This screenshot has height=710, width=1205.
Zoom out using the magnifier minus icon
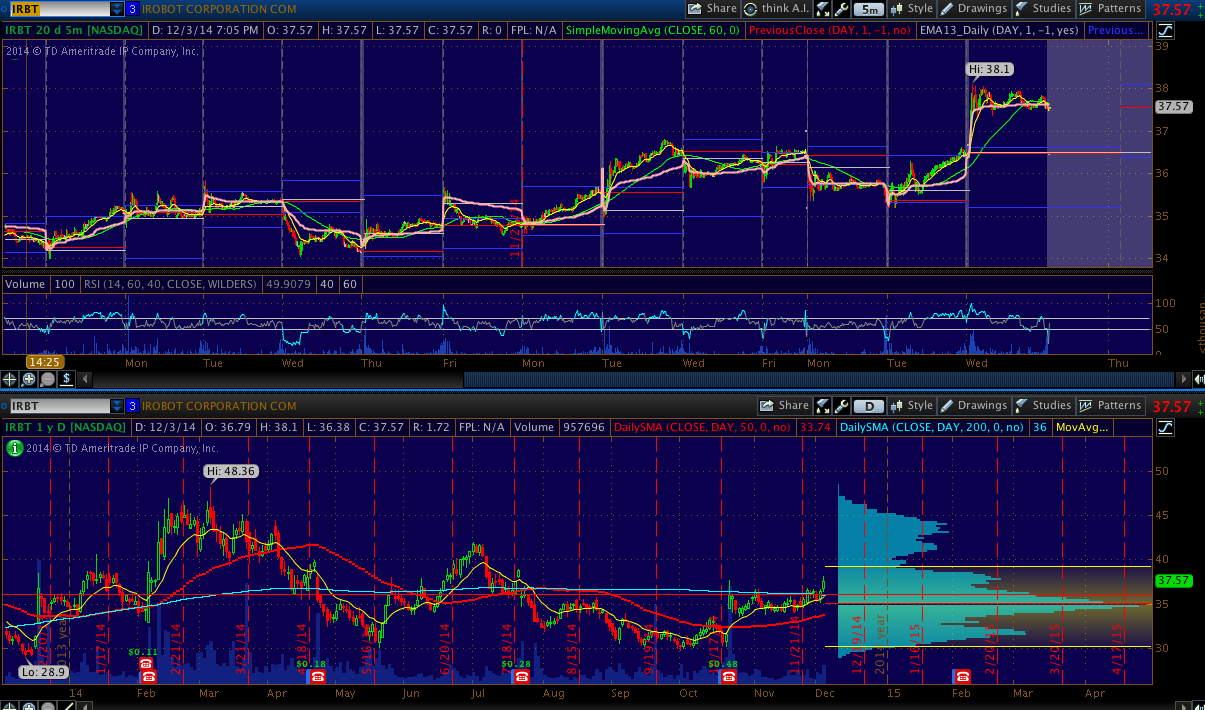pos(47,379)
